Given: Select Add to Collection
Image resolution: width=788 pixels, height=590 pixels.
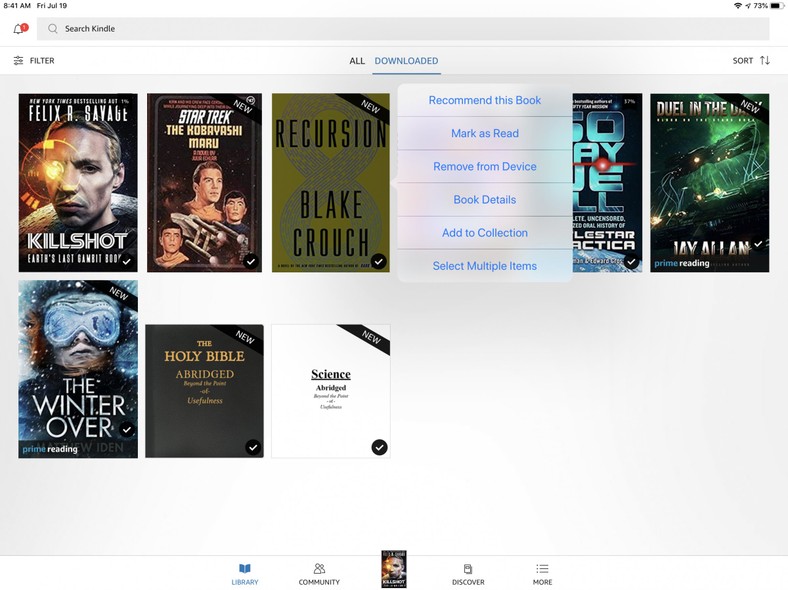Looking at the screenshot, I should [485, 233].
